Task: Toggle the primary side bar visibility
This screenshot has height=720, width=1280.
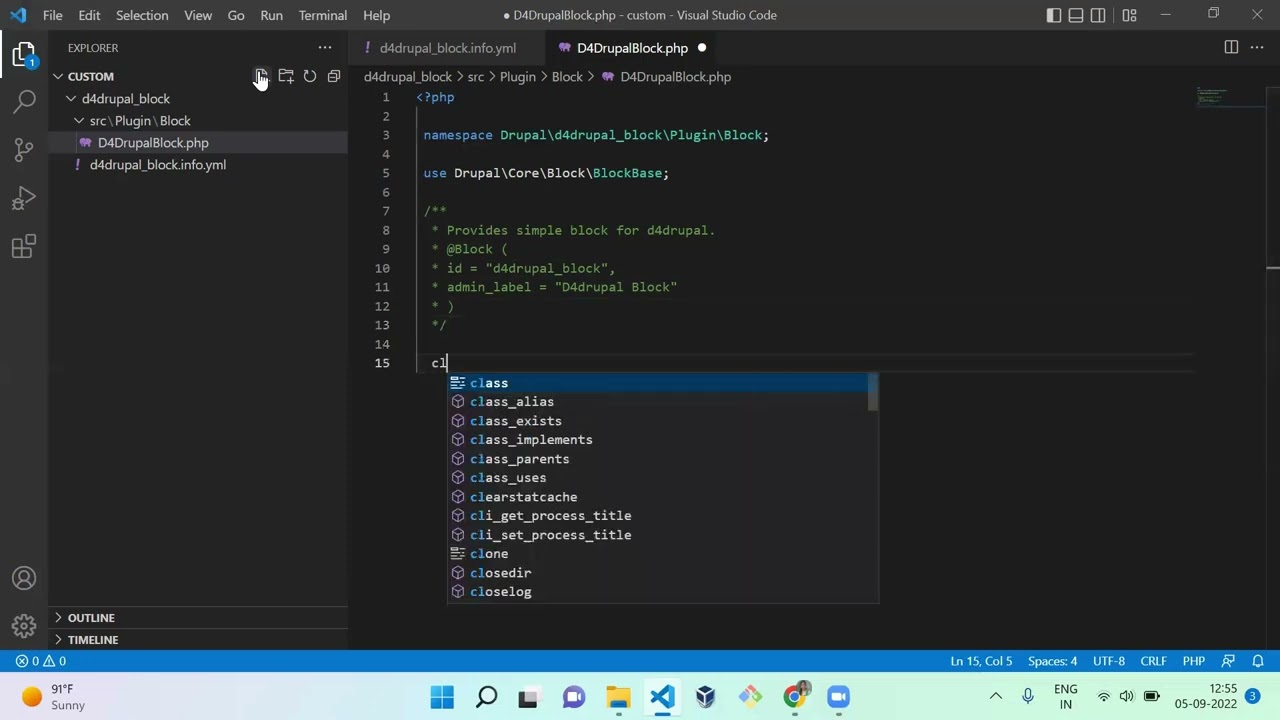Action: tap(1054, 15)
